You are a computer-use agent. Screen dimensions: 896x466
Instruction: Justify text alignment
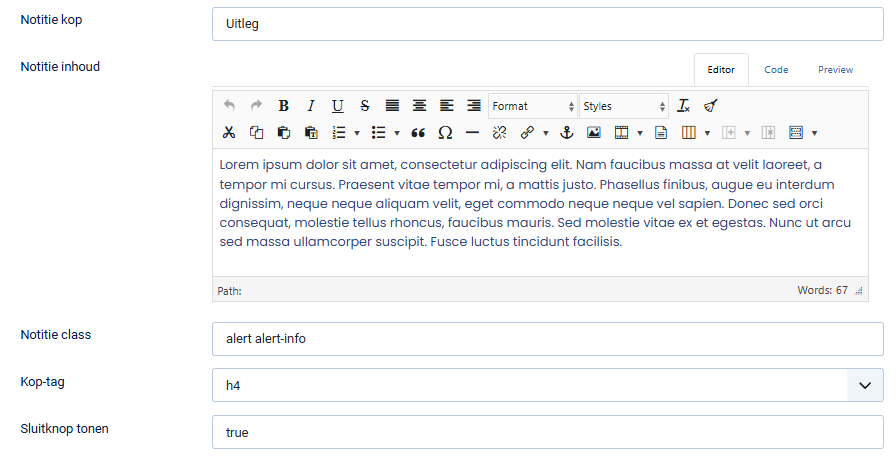[392, 106]
